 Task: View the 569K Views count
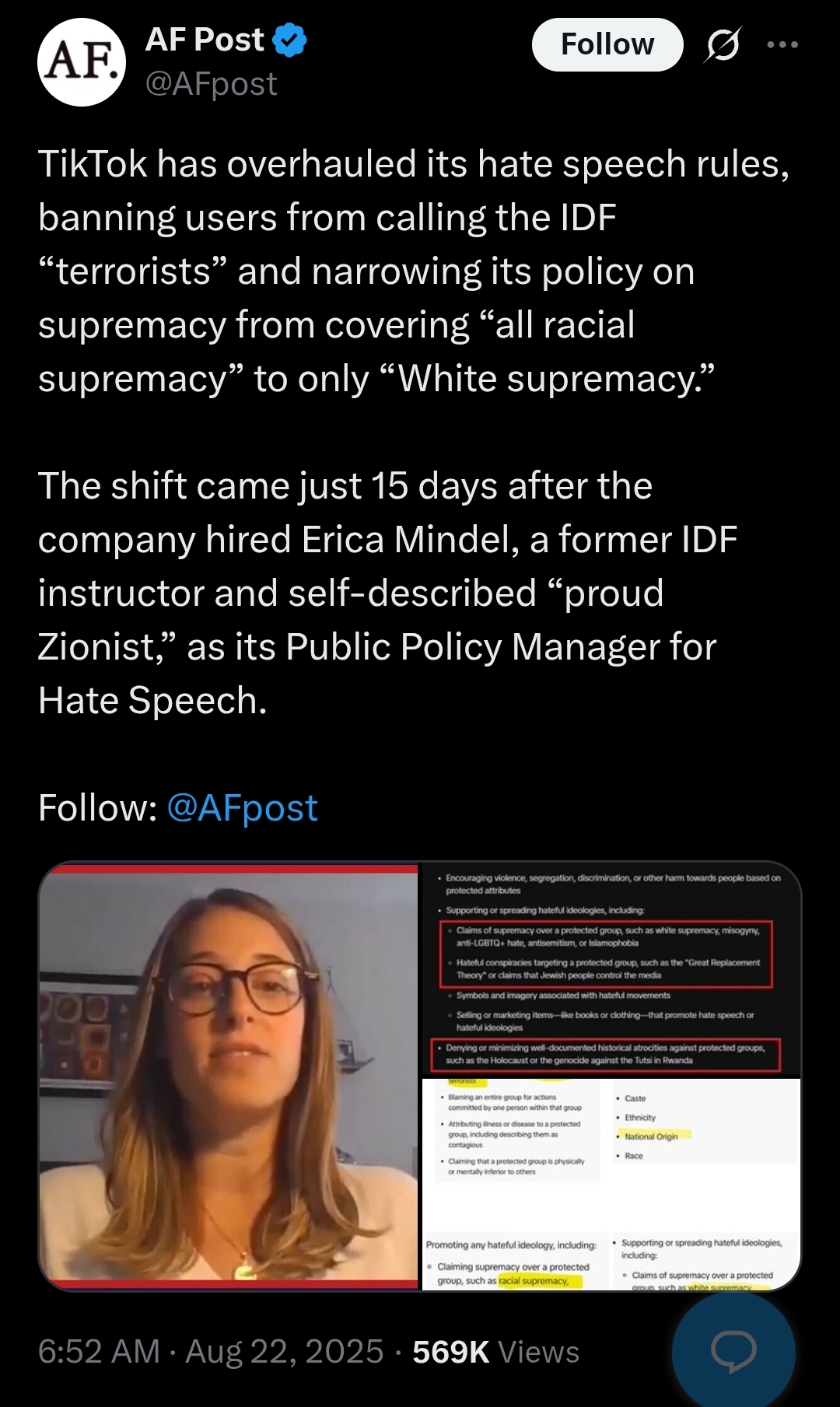click(x=495, y=1352)
